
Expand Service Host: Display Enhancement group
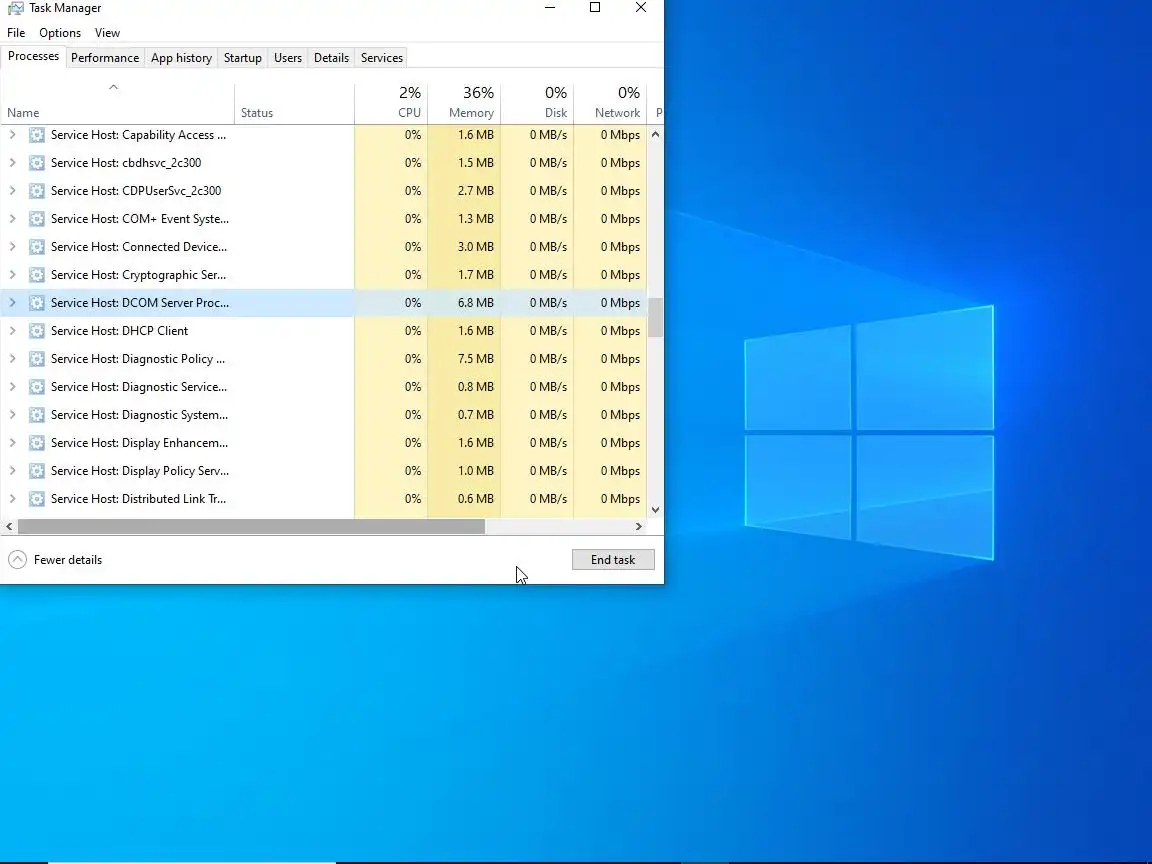[x=12, y=443]
